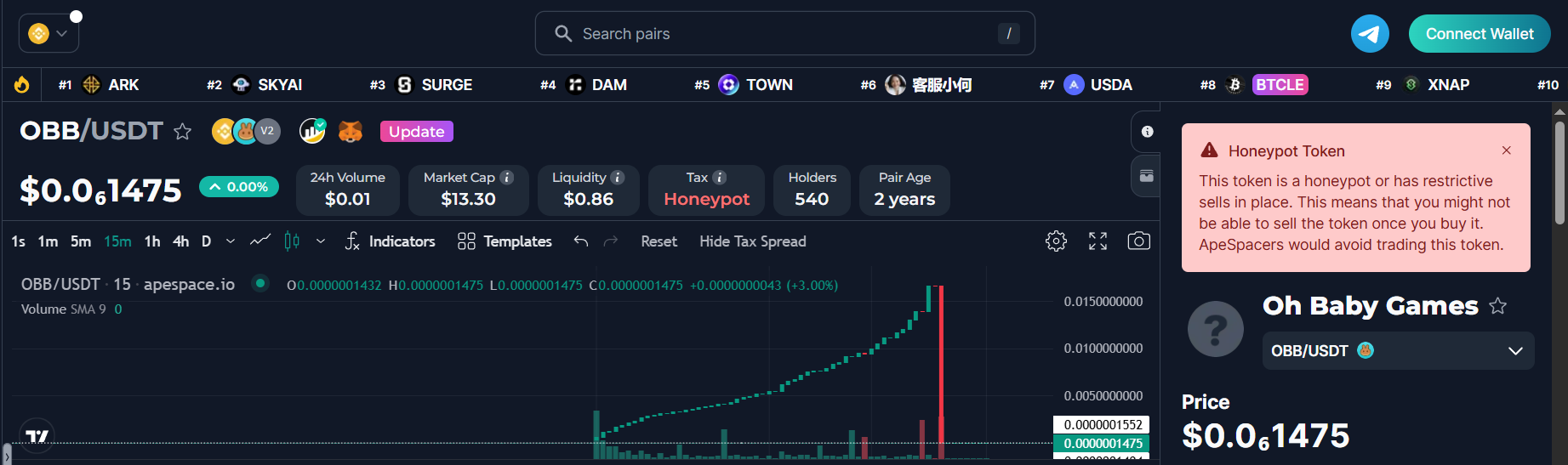Open Liquidity info tooltip icon
Viewport: 1568px width, 465px height.
tap(618, 178)
